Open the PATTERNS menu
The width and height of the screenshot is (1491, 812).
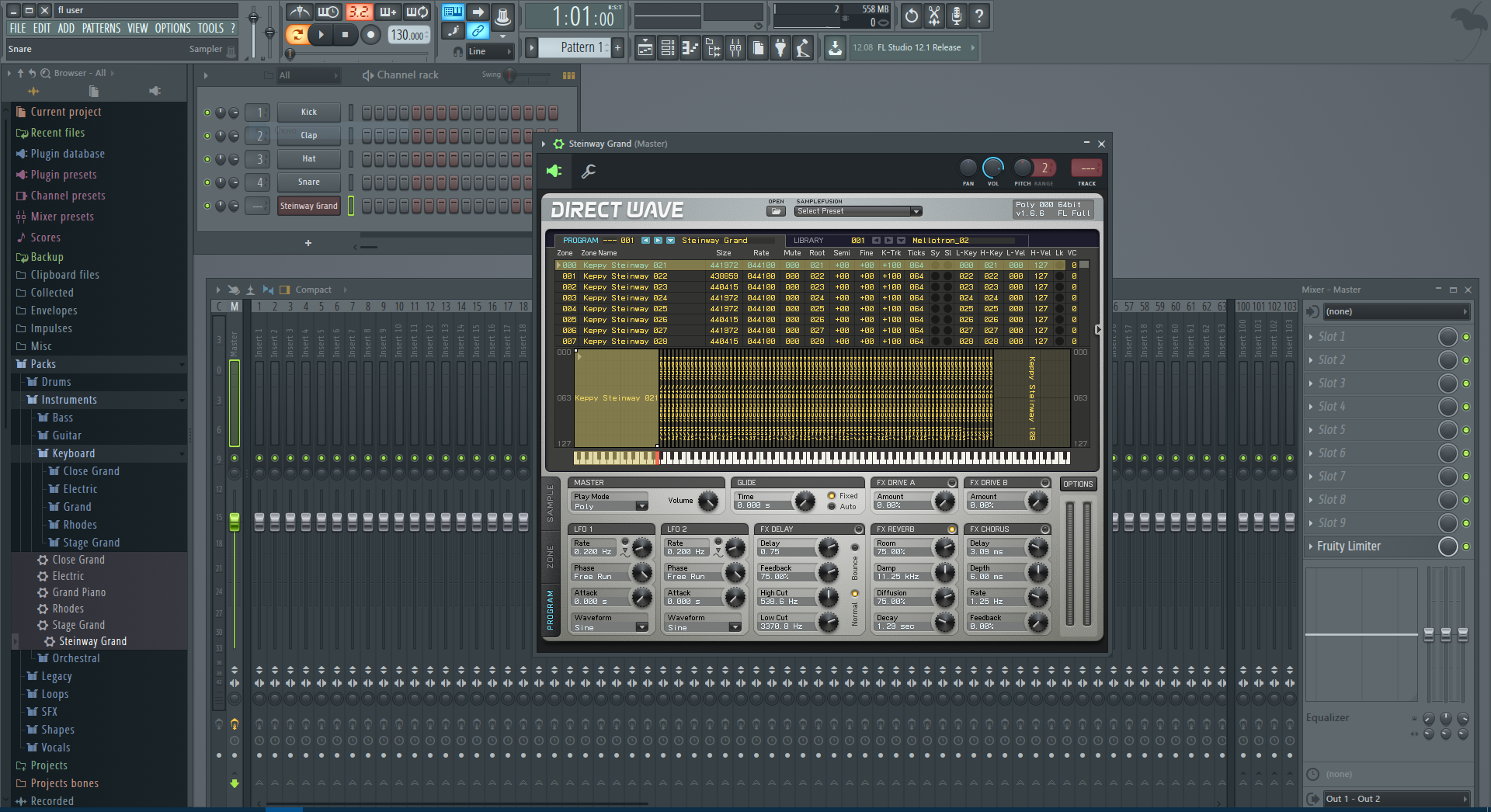(x=101, y=28)
